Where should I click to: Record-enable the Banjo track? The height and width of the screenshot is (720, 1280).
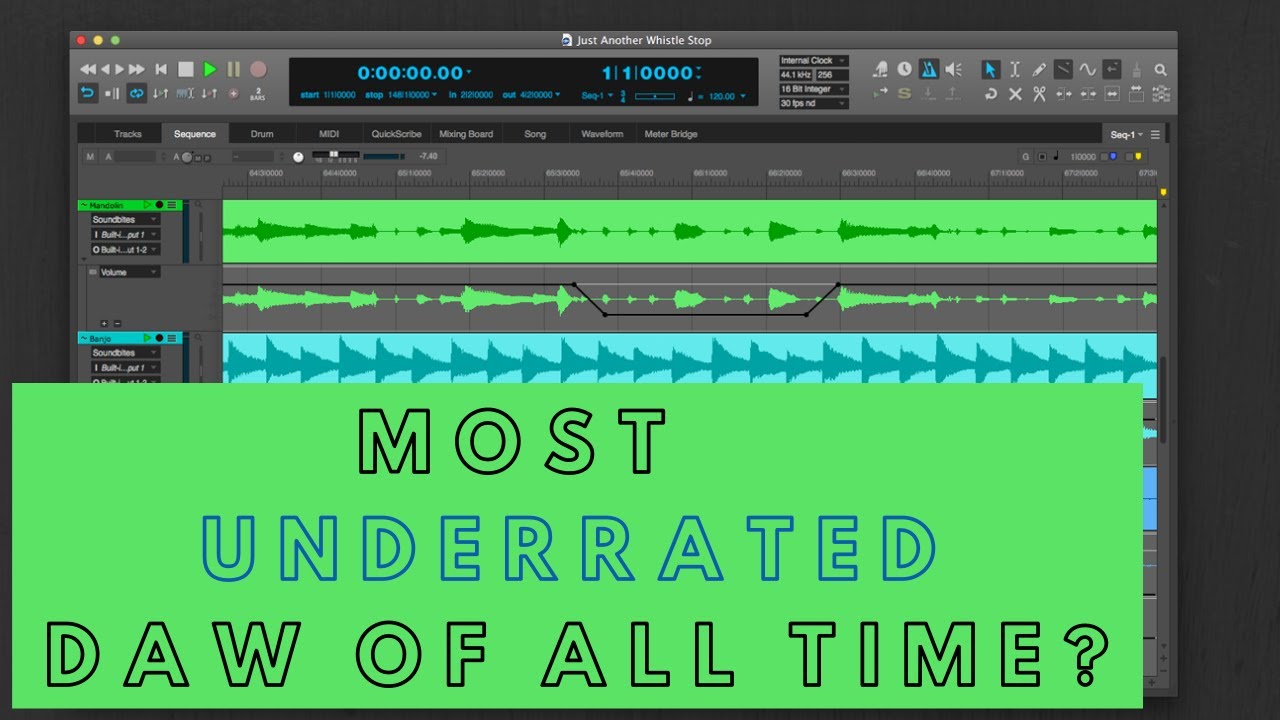click(159, 338)
